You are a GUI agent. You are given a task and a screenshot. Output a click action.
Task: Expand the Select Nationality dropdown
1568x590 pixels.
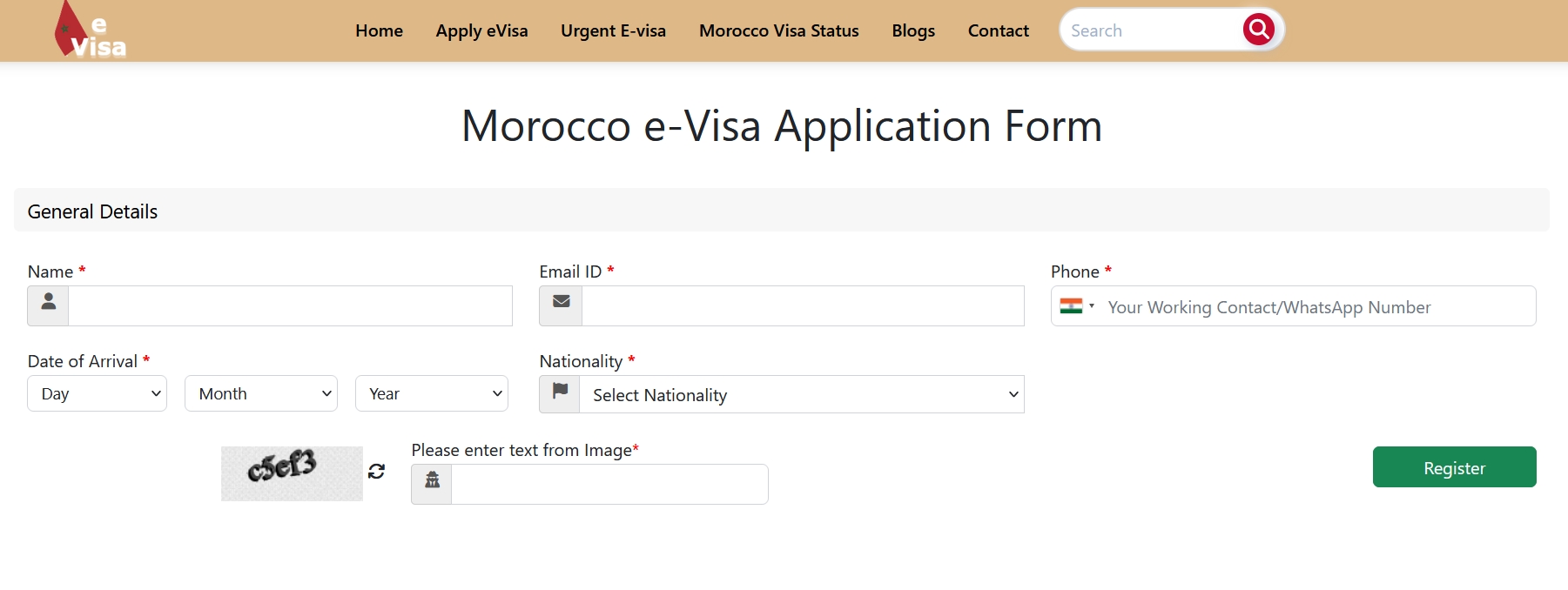(801, 395)
